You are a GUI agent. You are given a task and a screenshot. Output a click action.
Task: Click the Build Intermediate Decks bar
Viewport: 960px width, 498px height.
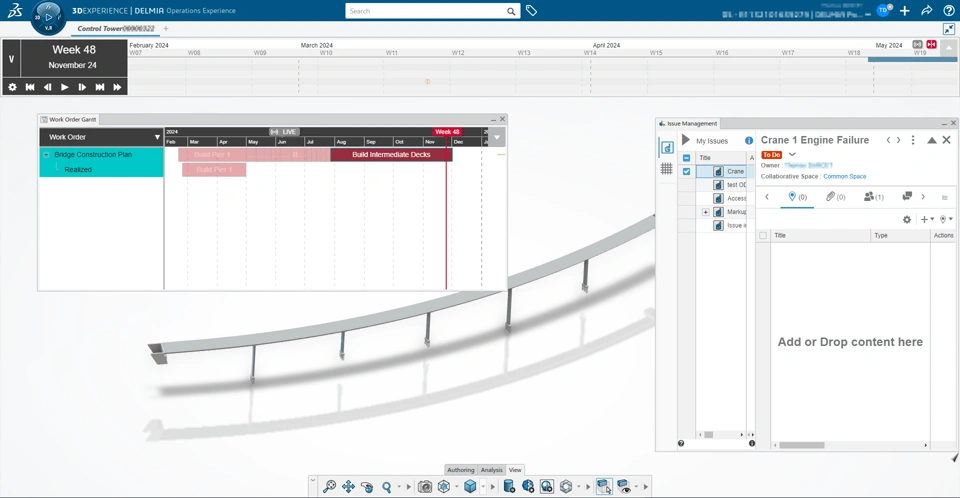pyautogui.click(x=391, y=154)
